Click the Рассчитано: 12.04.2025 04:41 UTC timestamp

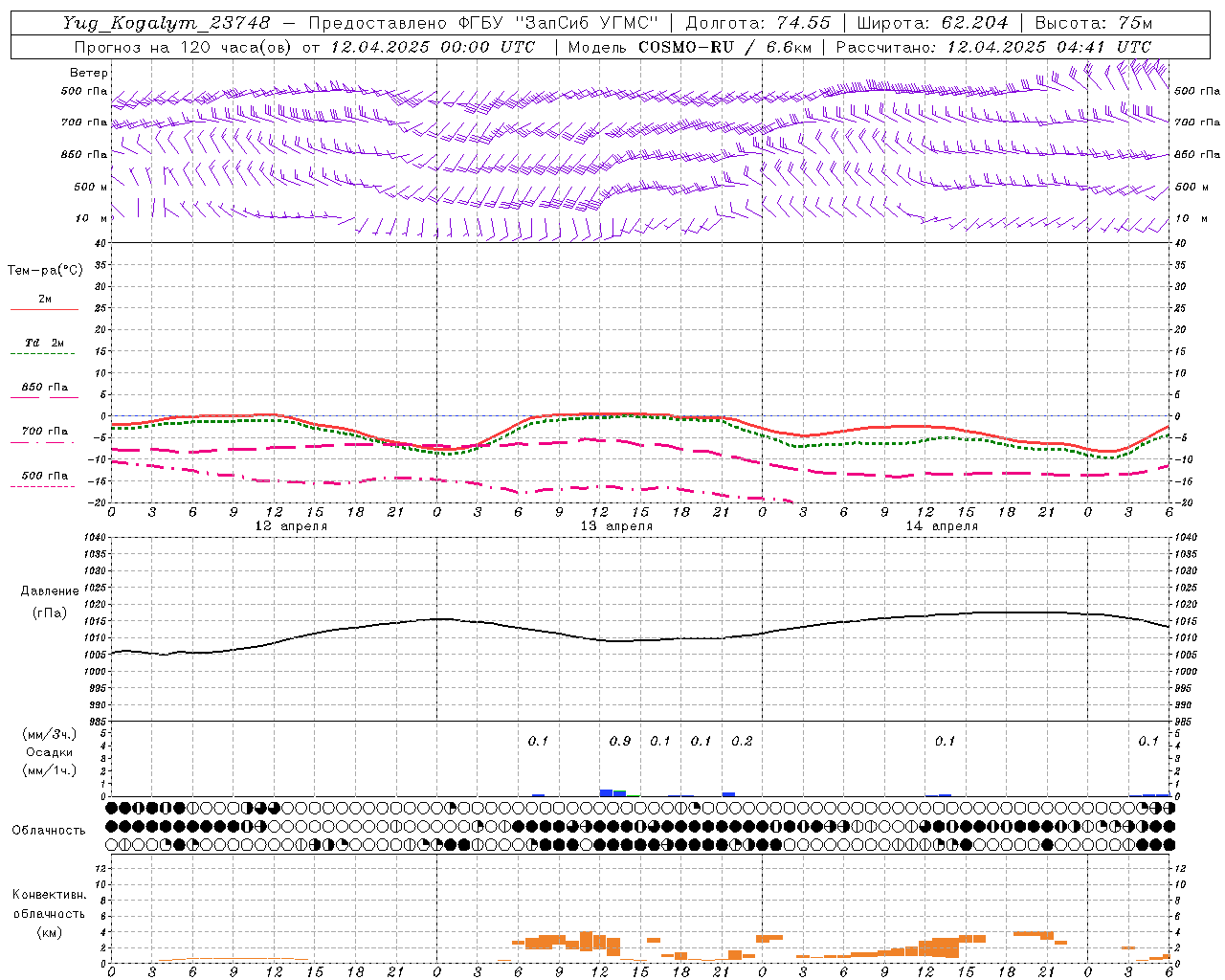click(993, 47)
